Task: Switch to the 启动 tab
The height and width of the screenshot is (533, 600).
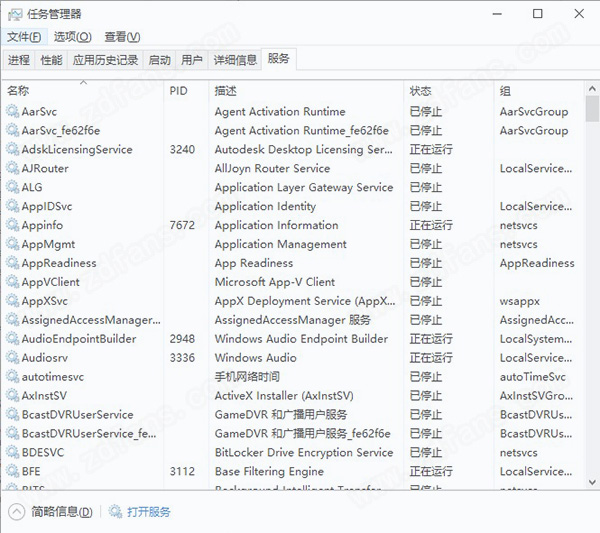Action: pos(159,60)
